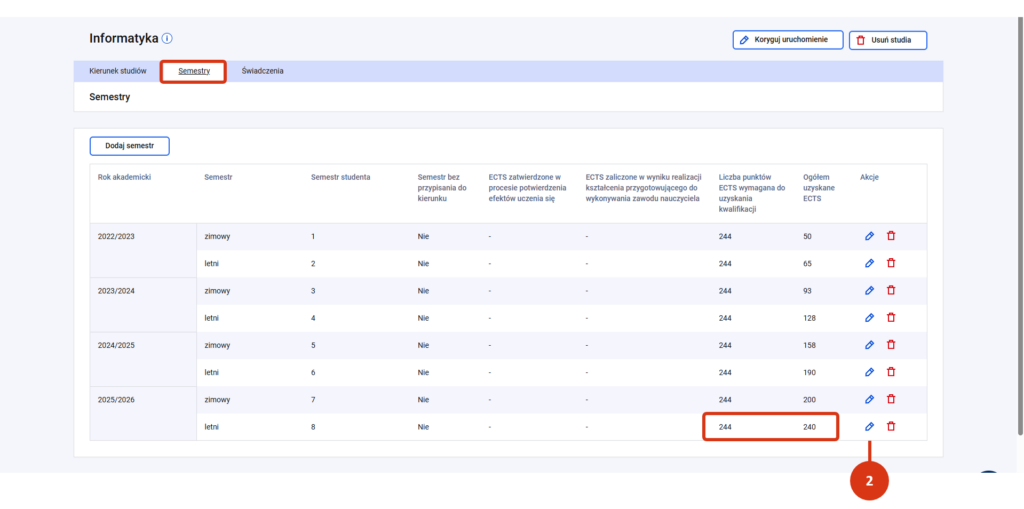Delete the semester 8 row
Screen dimensions: 1024x509
pos(891,427)
